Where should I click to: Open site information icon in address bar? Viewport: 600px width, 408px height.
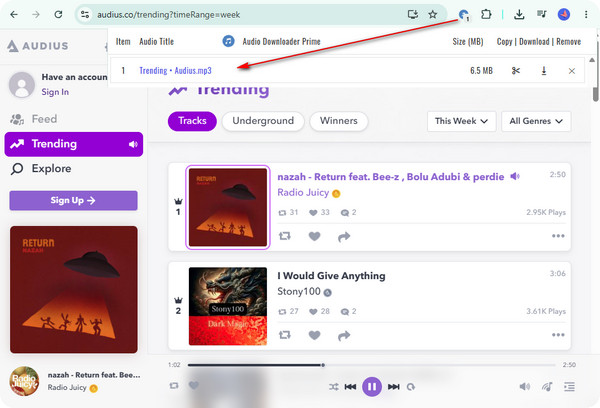[85, 15]
